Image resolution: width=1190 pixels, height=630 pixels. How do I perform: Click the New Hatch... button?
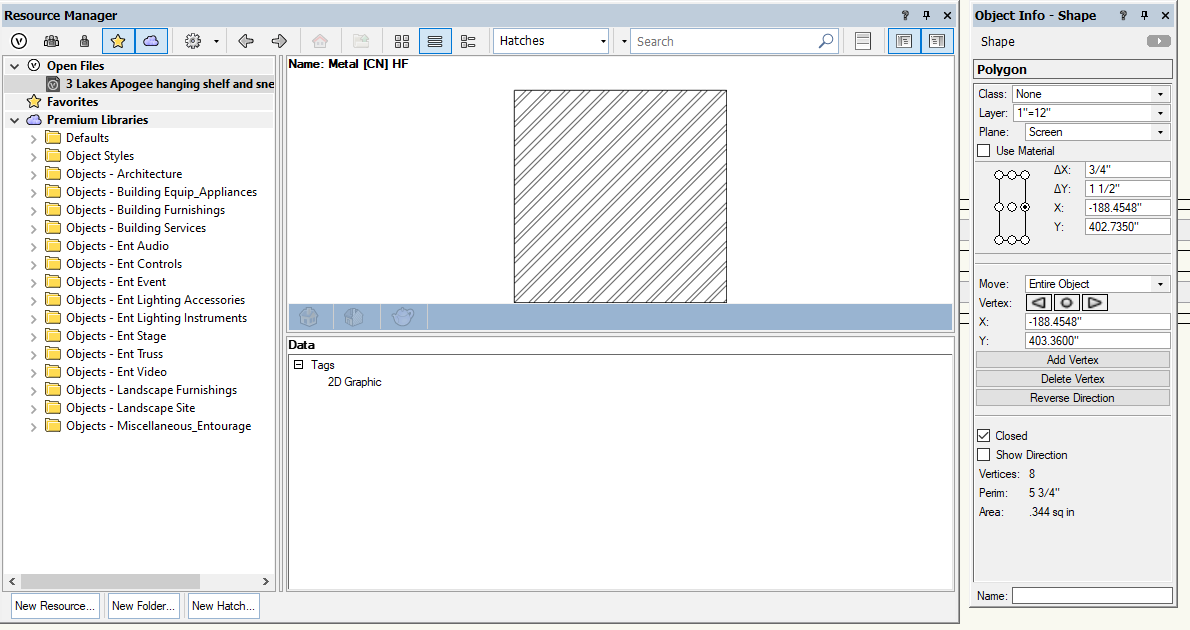point(223,606)
